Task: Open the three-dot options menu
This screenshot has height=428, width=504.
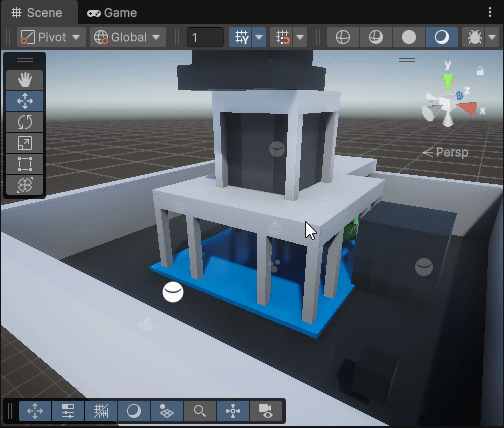Action: [490, 12]
